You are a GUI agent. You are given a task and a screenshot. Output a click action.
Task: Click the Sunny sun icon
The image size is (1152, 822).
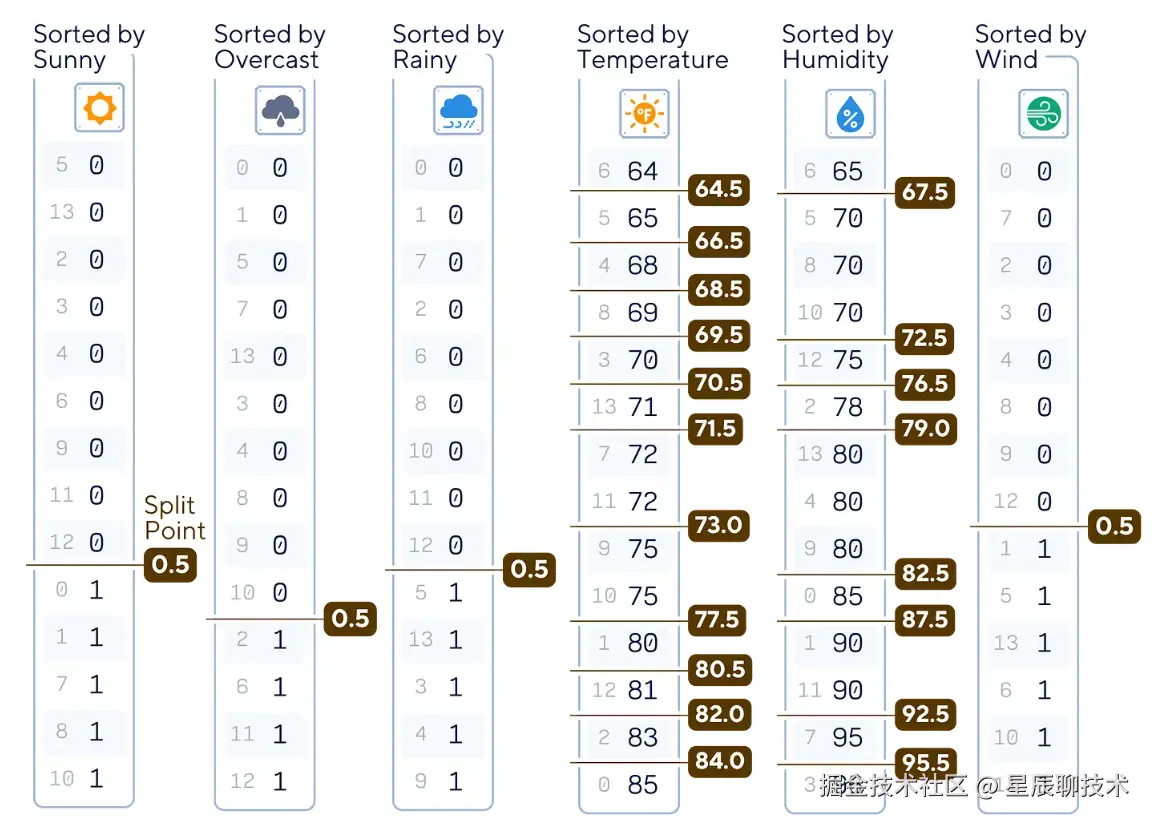(x=99, y=108)
